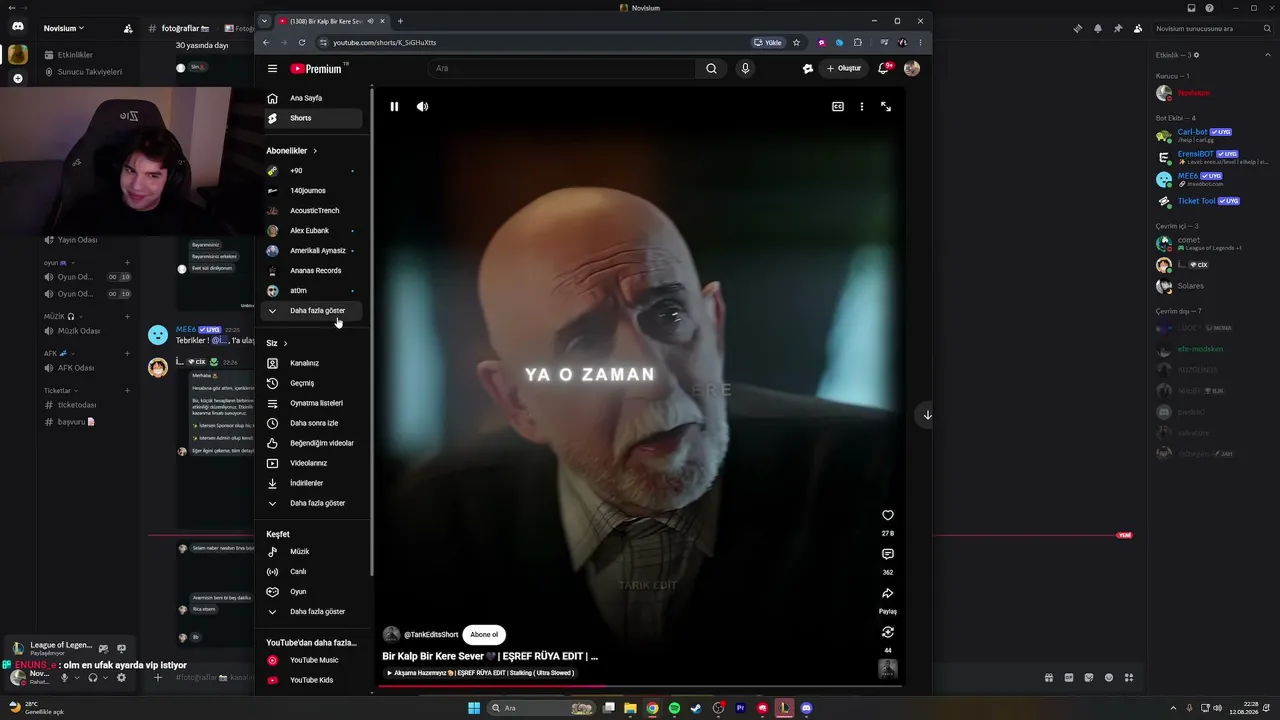This screenshot has height=720, width=1280.
Task: Open the Windows Start menu
Action: click(474, 708)
